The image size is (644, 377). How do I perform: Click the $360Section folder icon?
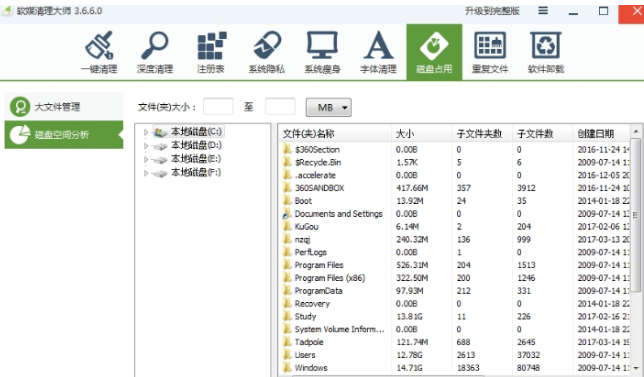click(287, 149)
